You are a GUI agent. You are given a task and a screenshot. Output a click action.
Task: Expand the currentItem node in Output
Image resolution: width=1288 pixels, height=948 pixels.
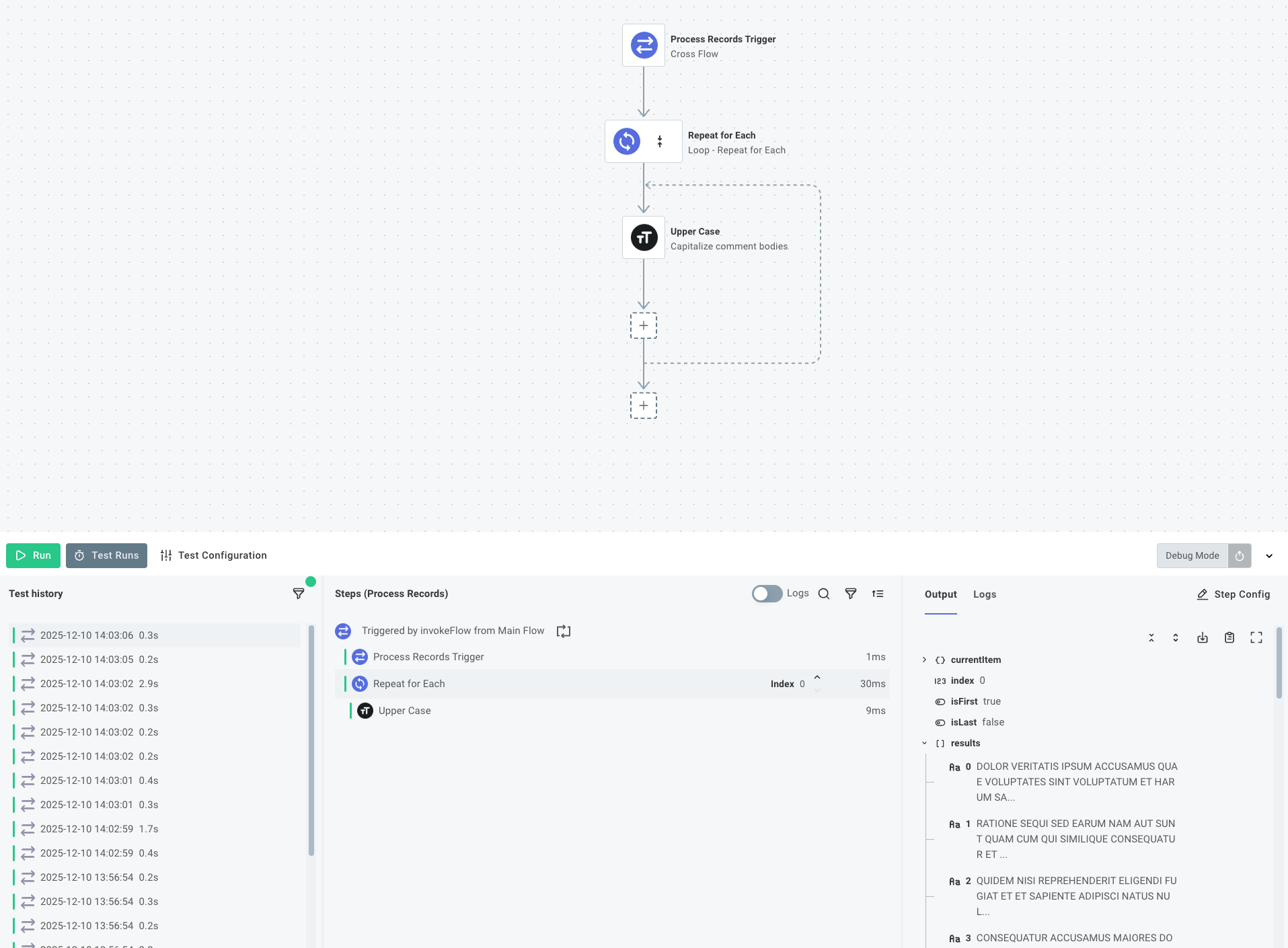point(925,660)
